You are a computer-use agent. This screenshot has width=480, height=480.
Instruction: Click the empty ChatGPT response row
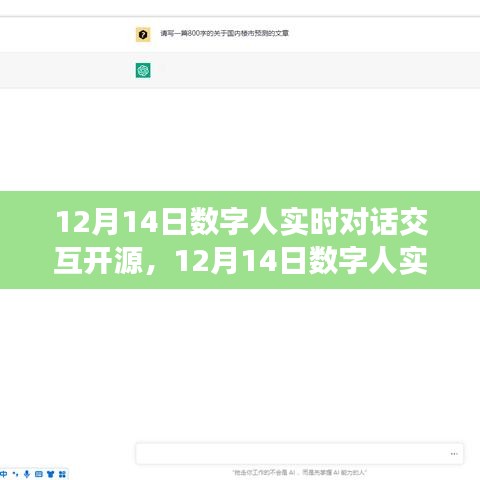pos(240,70)
